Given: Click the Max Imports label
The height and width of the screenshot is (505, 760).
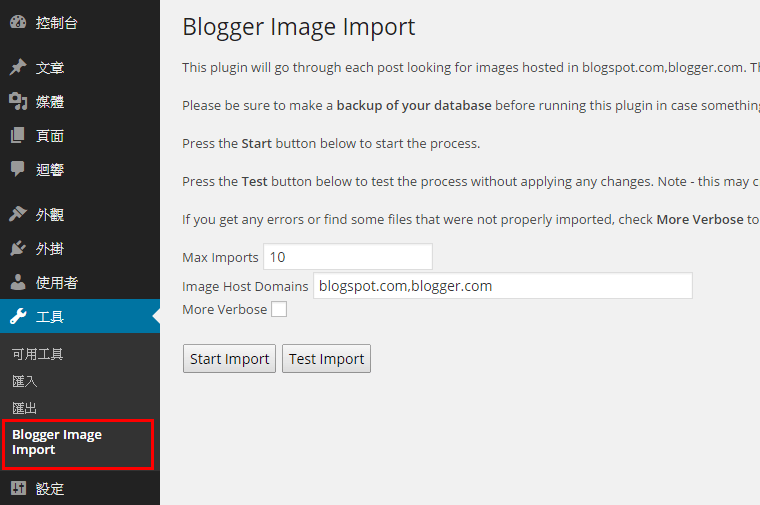Looking at the screenshot, I should click(220, 257).
